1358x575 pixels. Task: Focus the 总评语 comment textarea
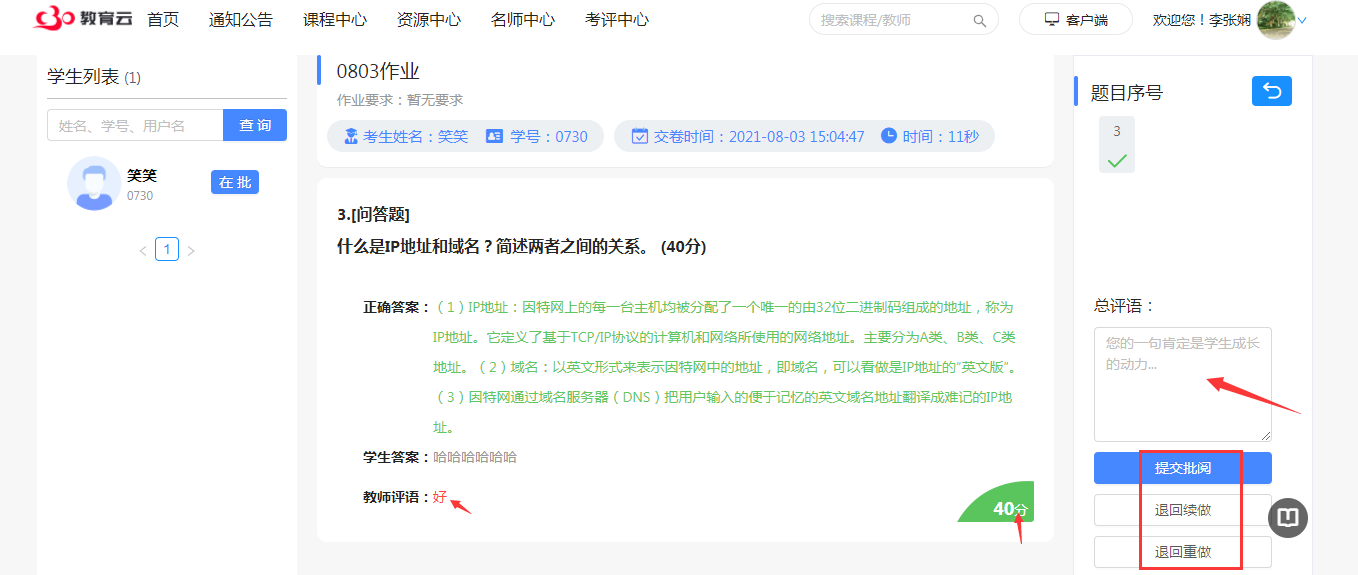(1183, 384)
